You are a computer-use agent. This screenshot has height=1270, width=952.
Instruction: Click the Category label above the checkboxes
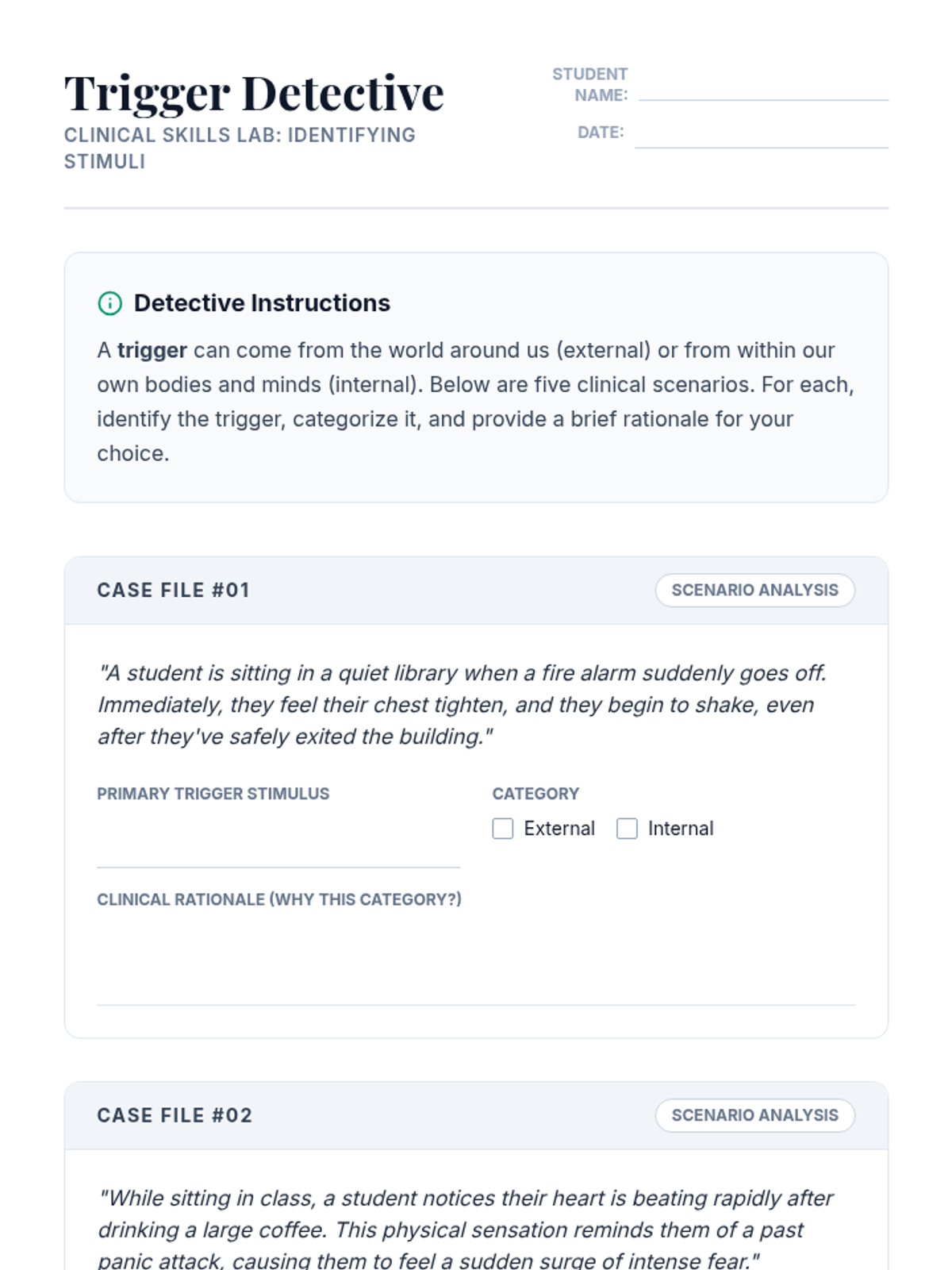pyautogui.click(x=535, y=794)
